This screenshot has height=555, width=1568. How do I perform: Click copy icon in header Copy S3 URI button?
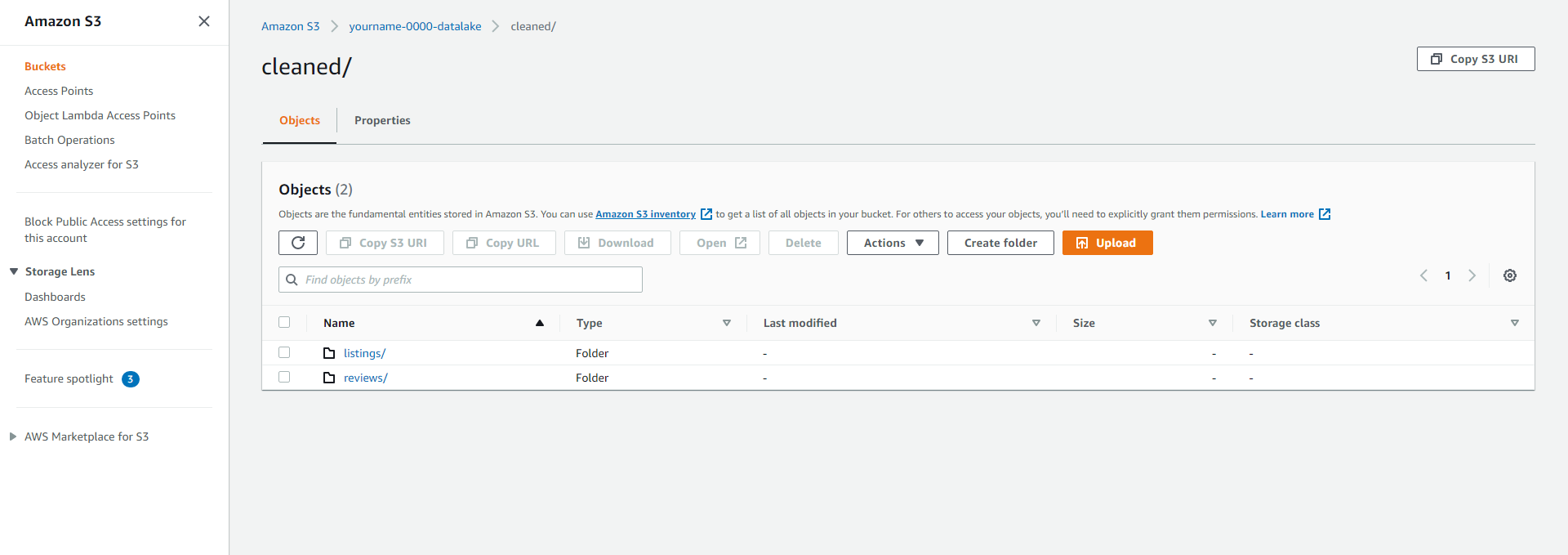pyautogui.click(x=1437, y=59)
